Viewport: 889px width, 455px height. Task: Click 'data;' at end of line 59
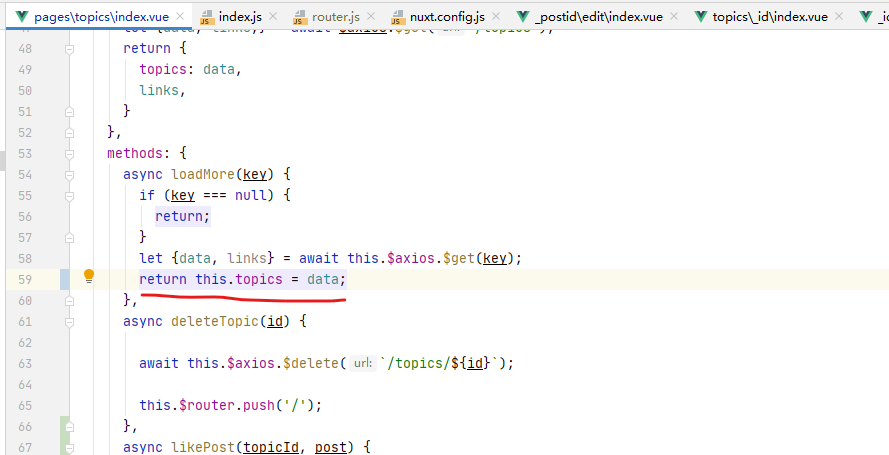(327, 279)
